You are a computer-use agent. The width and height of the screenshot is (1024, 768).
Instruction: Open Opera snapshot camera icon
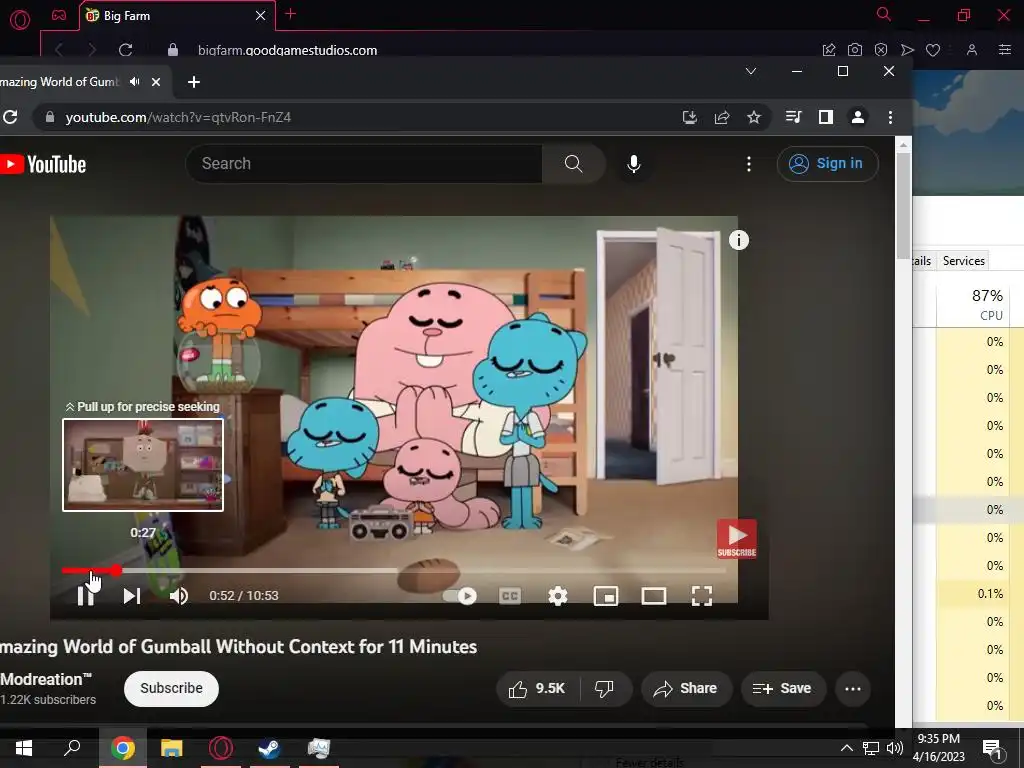click(x=855, y=50)
